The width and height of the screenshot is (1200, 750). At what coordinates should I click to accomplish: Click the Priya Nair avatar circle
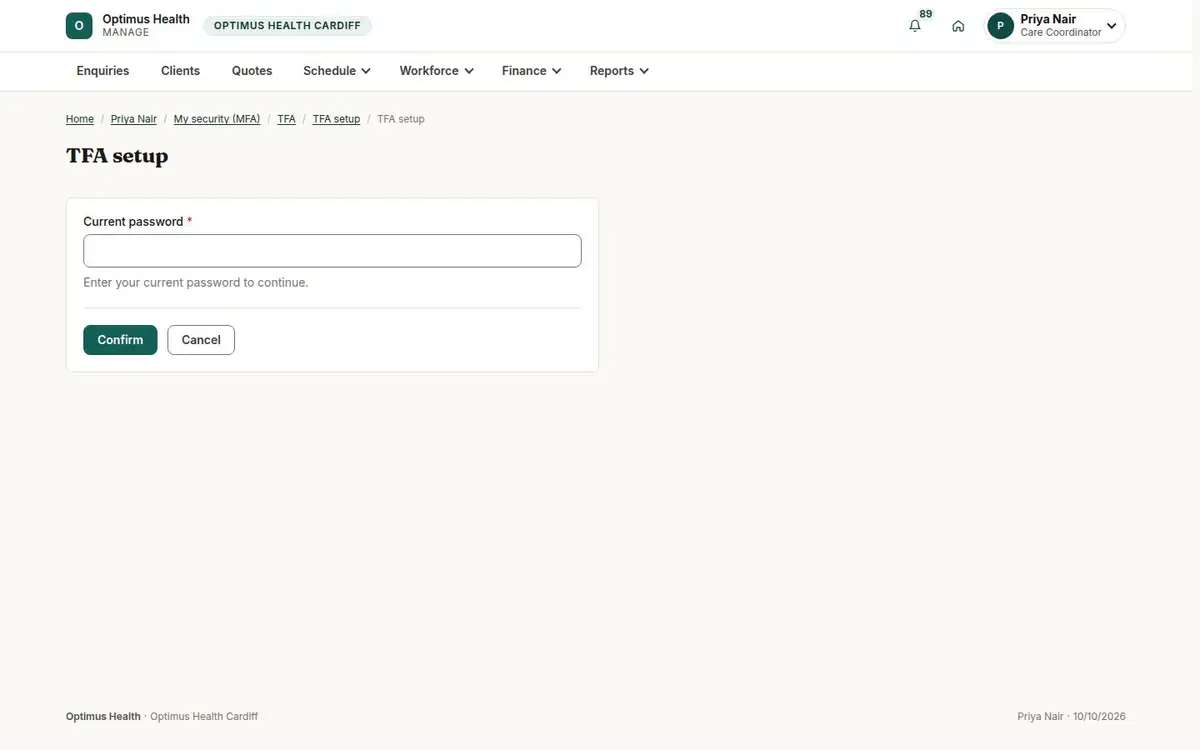[1001, 26]
